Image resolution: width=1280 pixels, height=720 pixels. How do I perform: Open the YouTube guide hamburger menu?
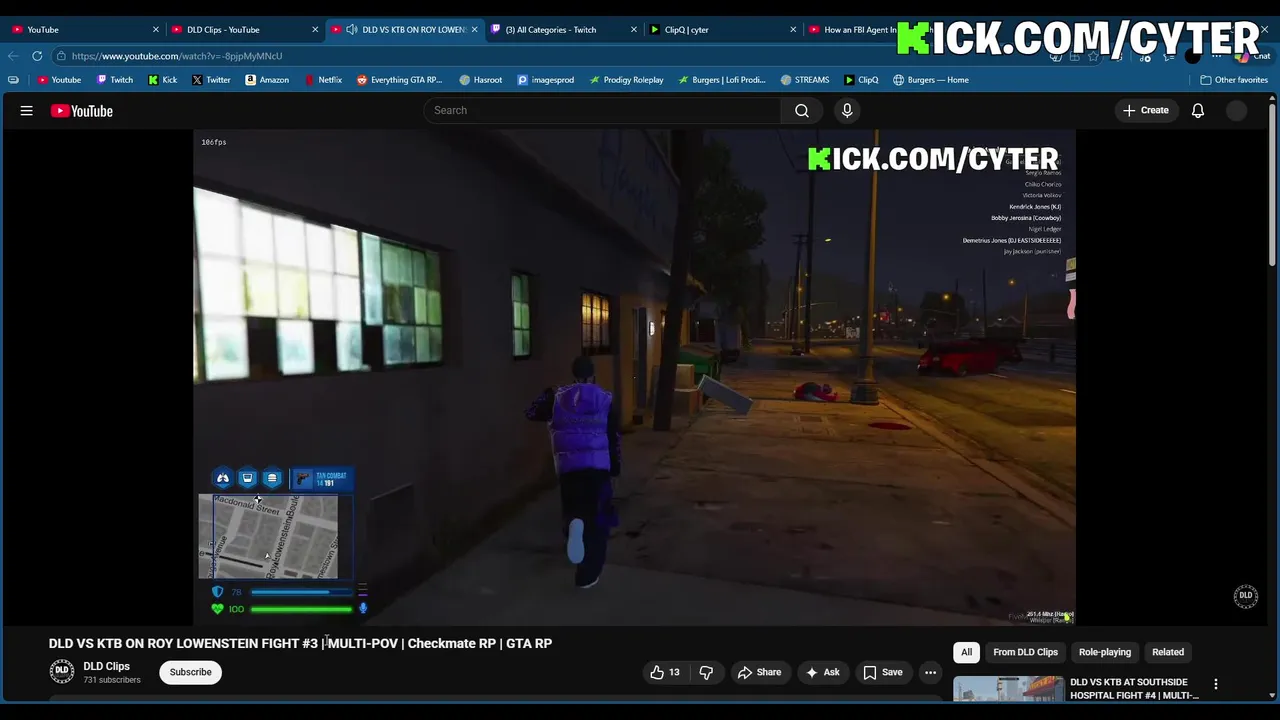point(27,111)
